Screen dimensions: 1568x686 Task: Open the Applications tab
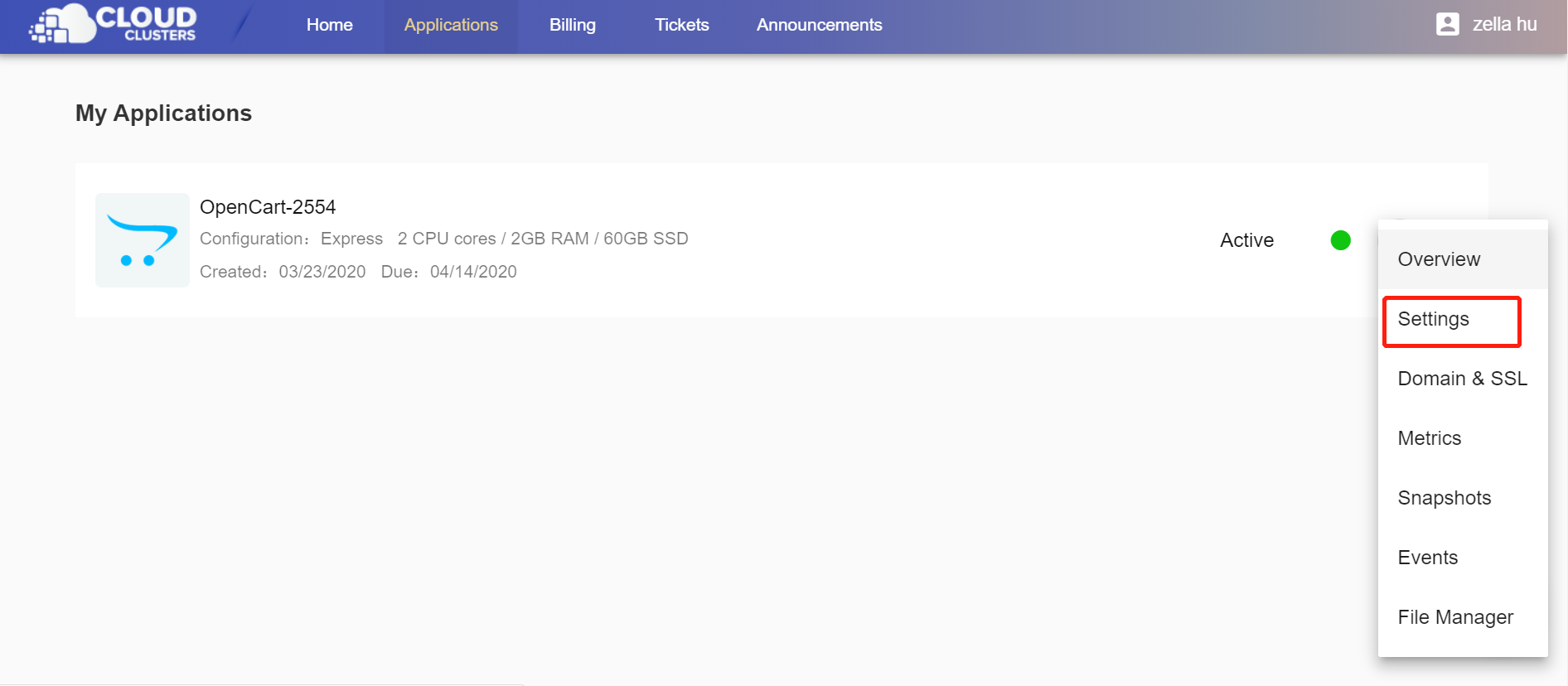click(451, 25)
